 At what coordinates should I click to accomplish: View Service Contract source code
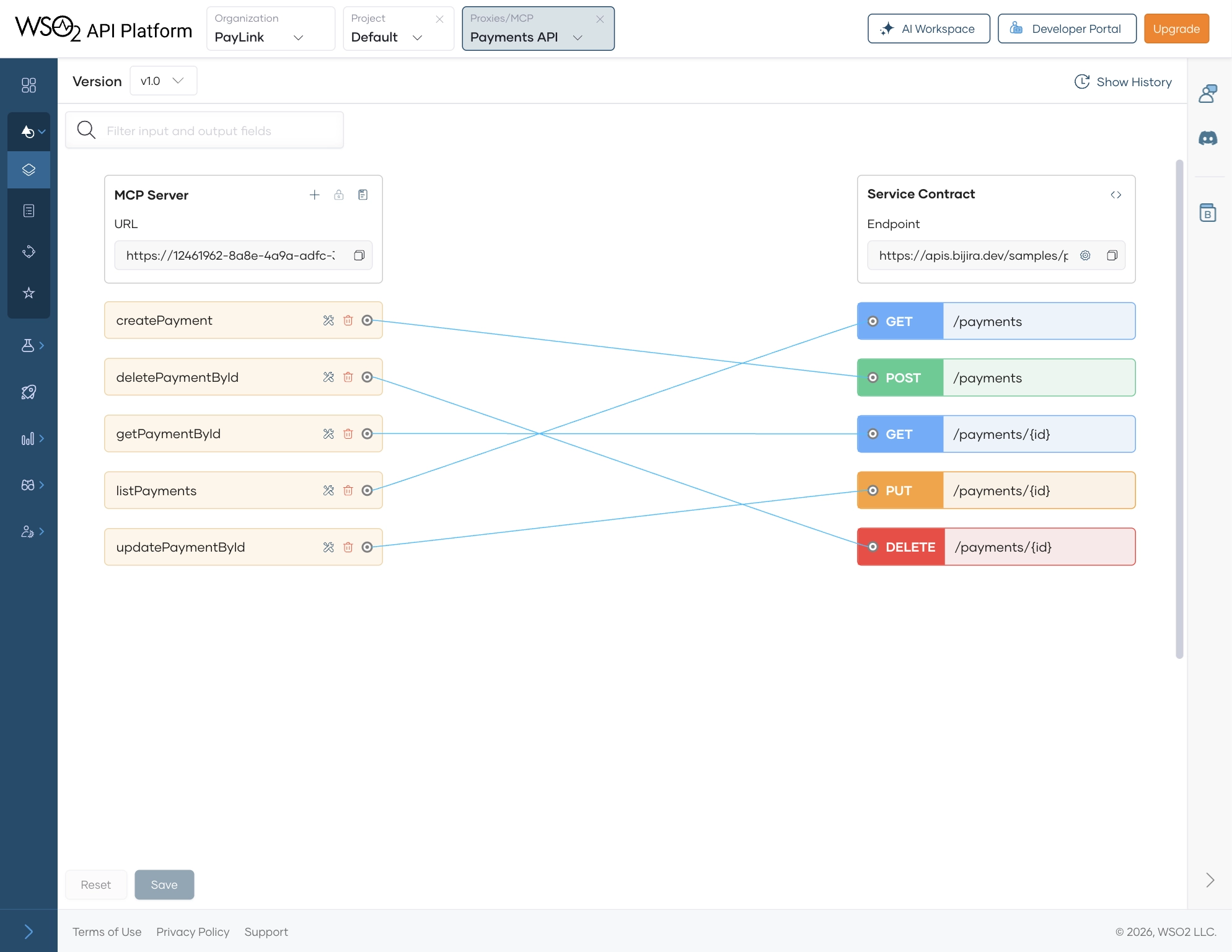1116,195
